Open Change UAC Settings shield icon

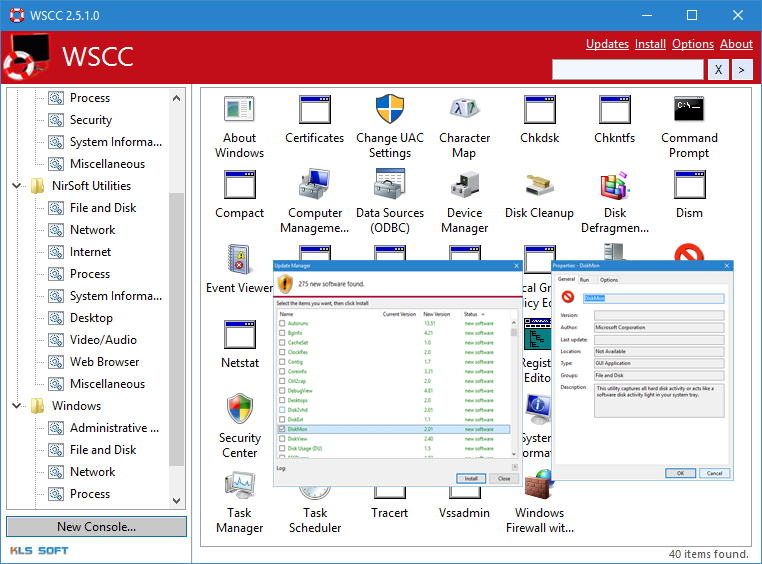(390, 109)
